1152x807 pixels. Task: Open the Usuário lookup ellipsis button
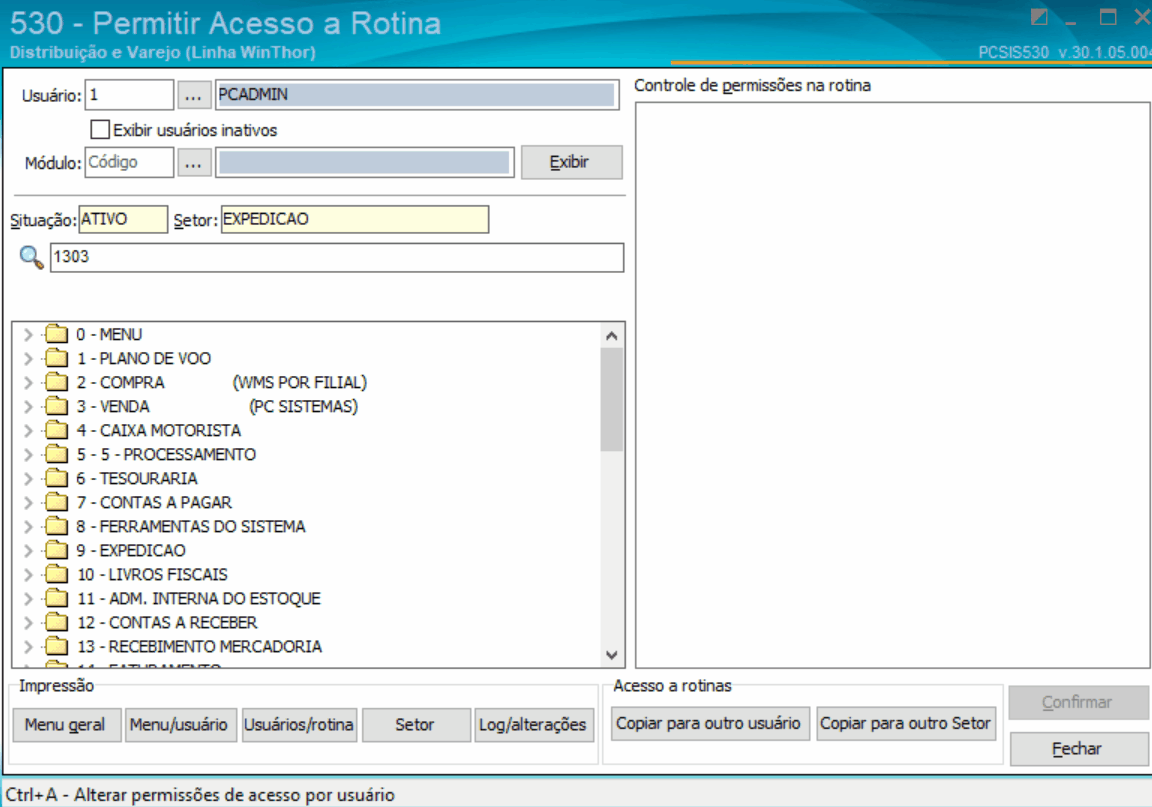coord(193,95)
